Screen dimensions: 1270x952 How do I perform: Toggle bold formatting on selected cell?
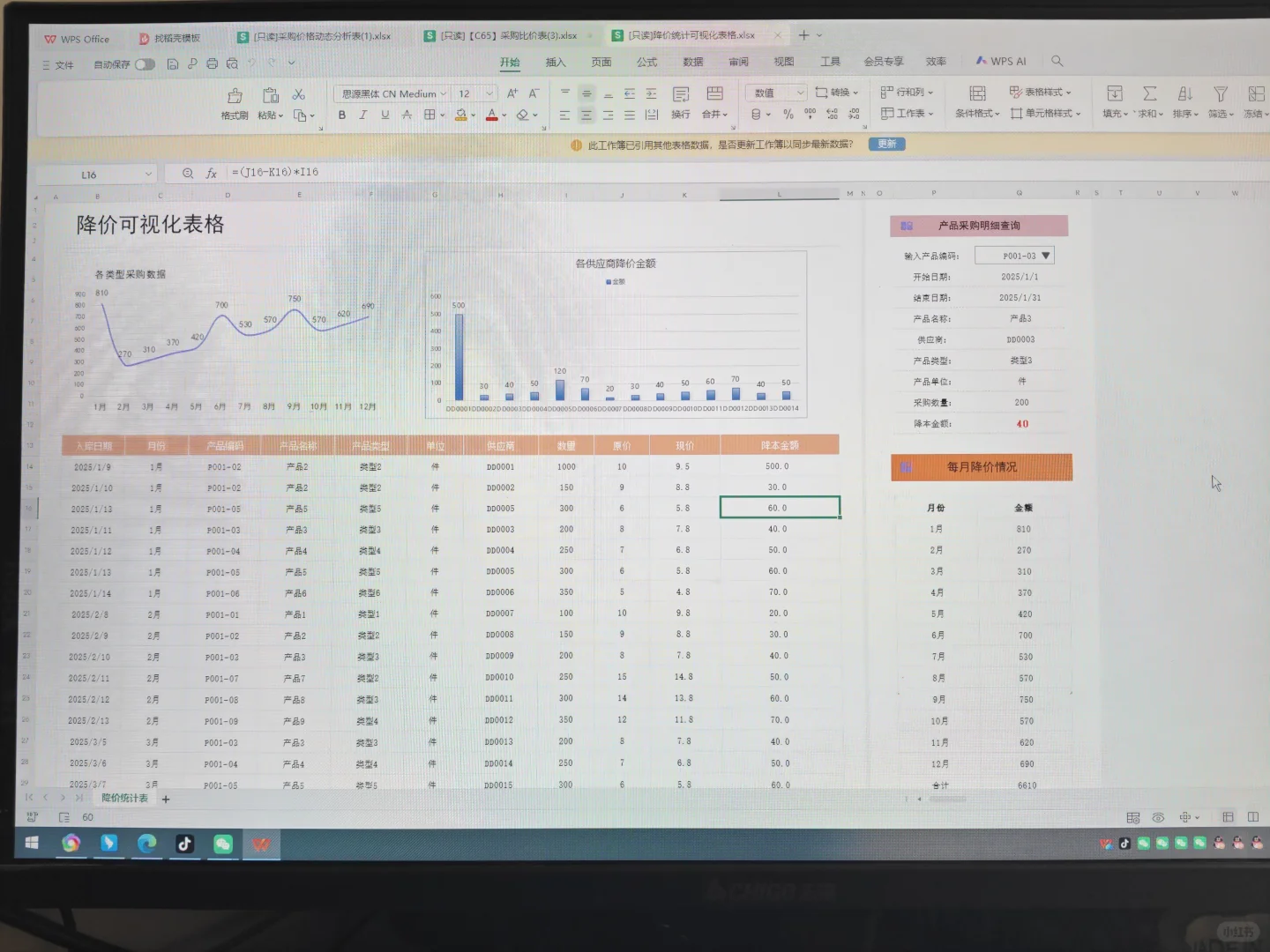[x=341, y=115]
